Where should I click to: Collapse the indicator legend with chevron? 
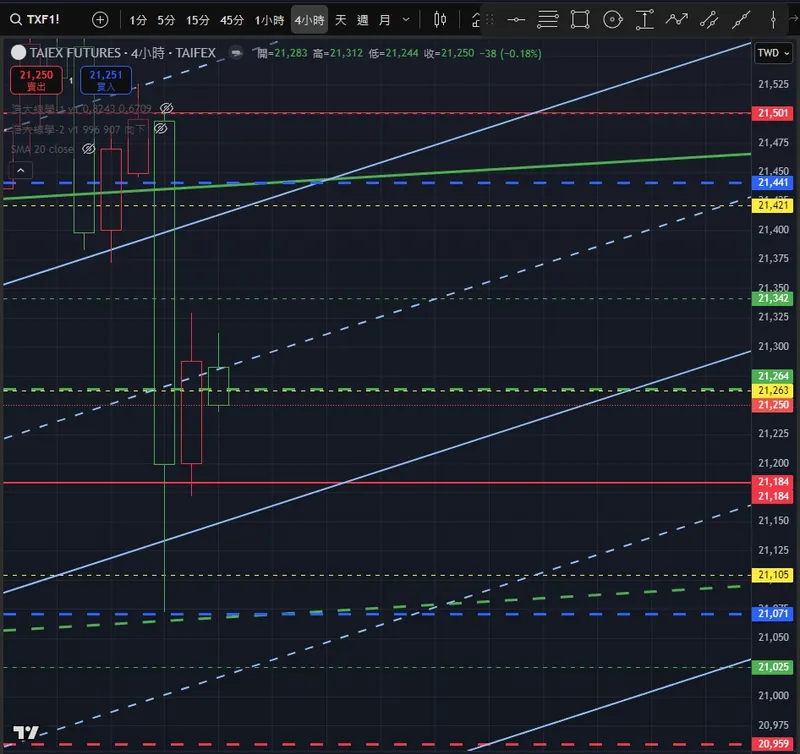(21, 170)
